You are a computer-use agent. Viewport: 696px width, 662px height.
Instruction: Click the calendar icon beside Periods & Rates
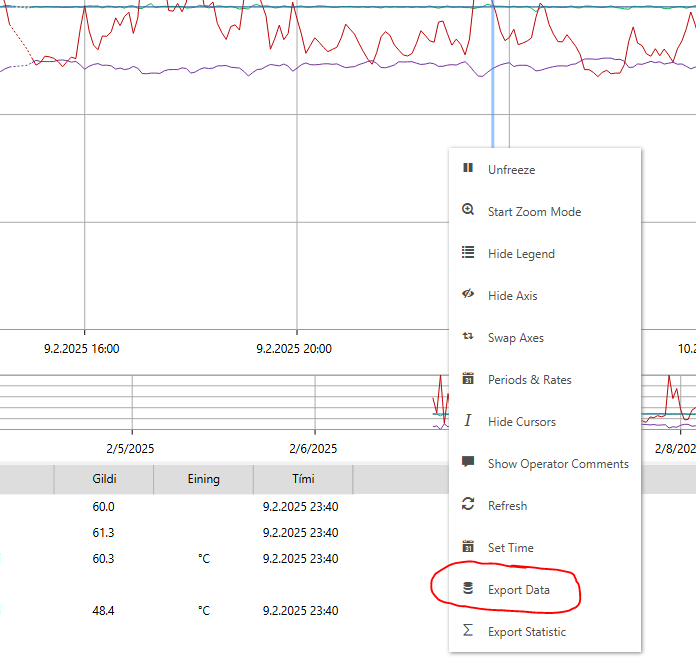(x=467, y=379)
